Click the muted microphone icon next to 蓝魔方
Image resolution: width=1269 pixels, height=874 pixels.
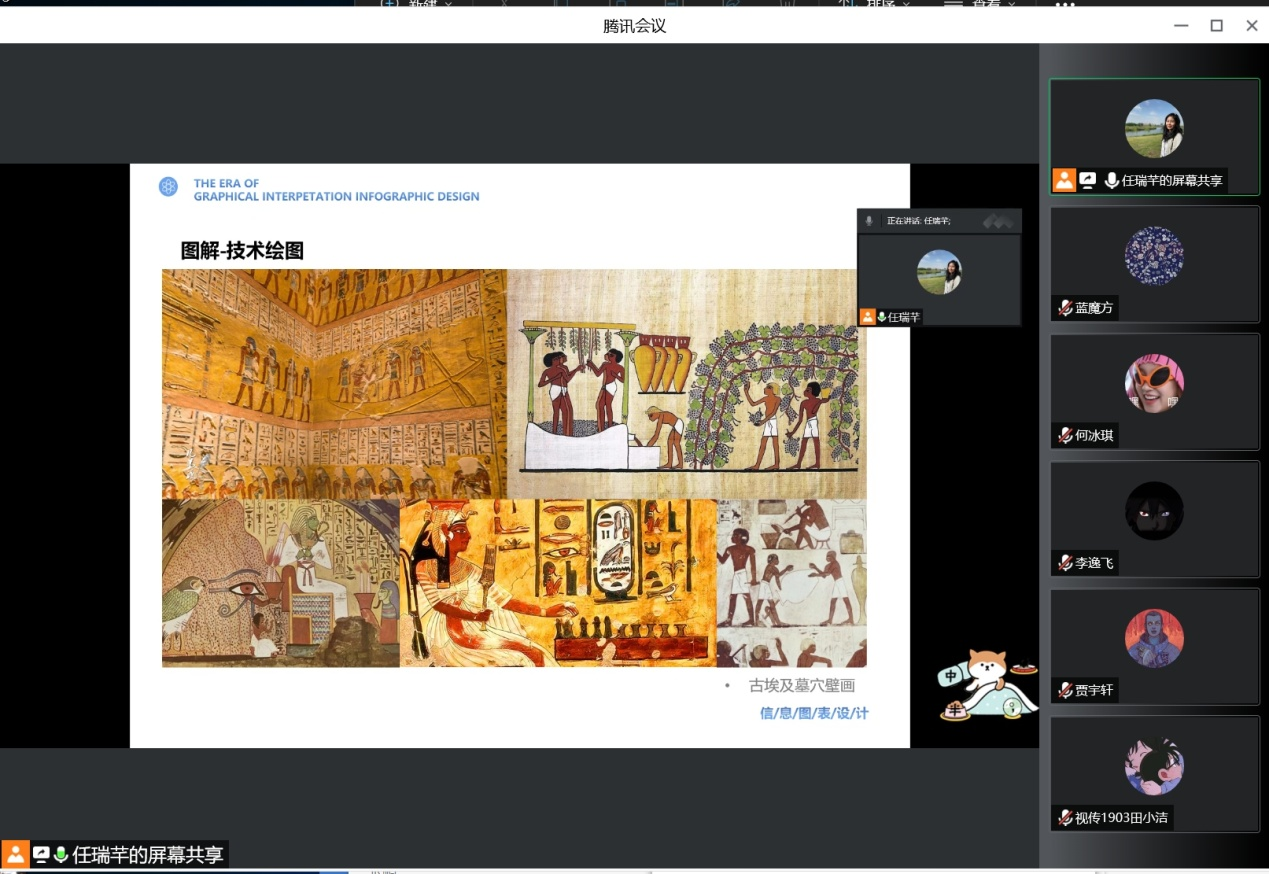pos(1065,308)
